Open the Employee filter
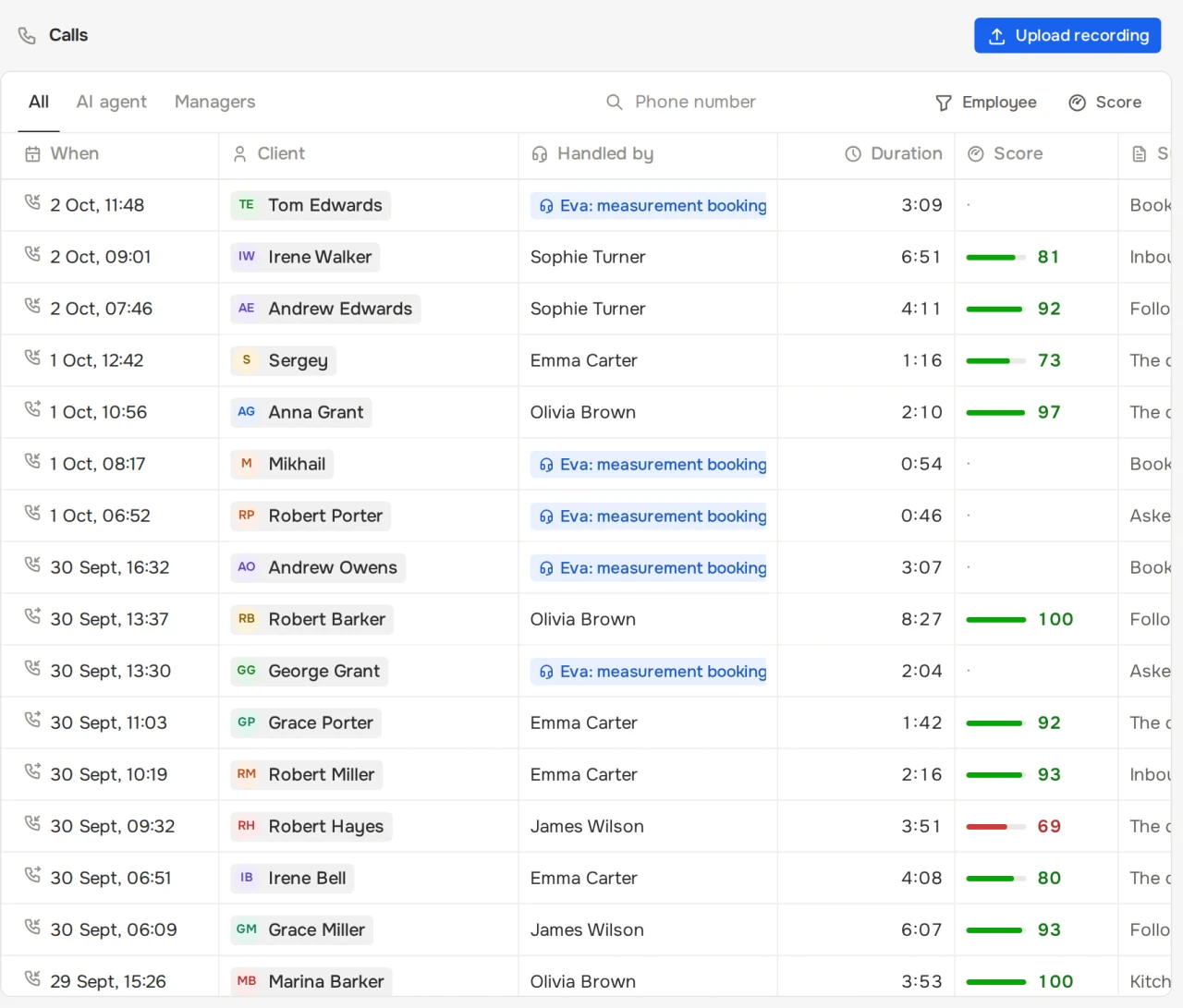 click(985, 103)
